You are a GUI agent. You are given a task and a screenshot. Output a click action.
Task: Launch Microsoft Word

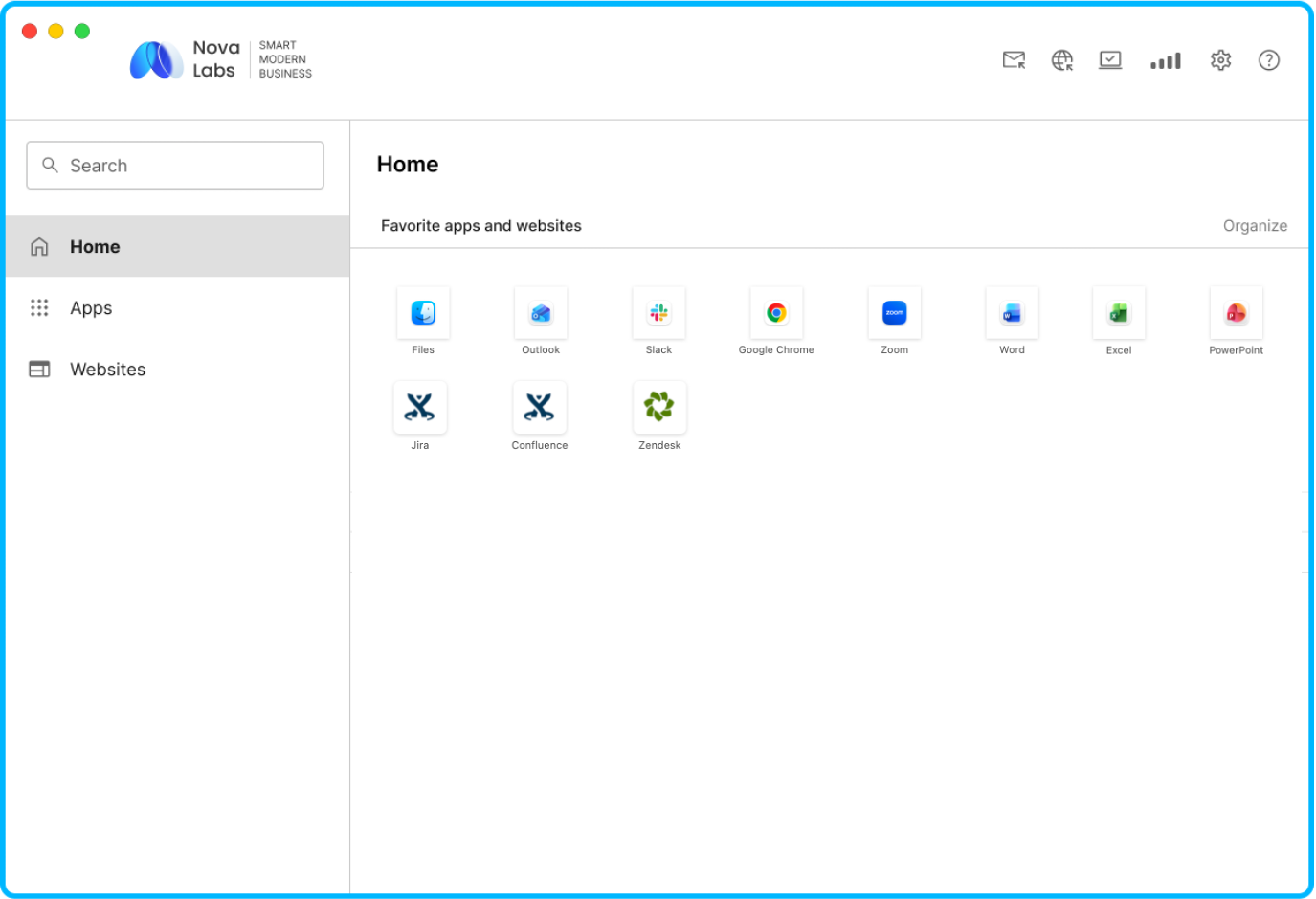[x=1012, y=313]
